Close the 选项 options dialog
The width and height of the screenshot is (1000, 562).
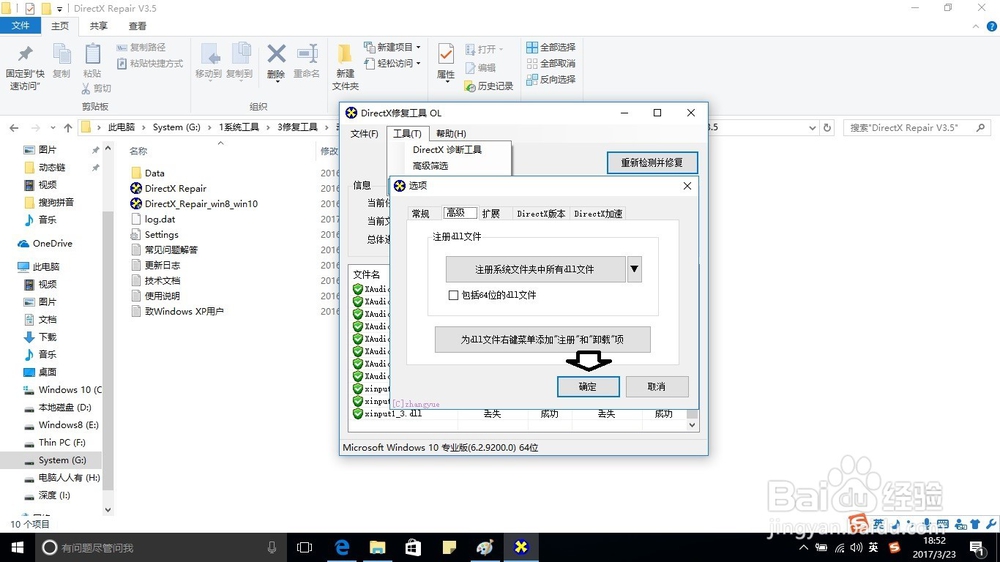click(687, 186)
